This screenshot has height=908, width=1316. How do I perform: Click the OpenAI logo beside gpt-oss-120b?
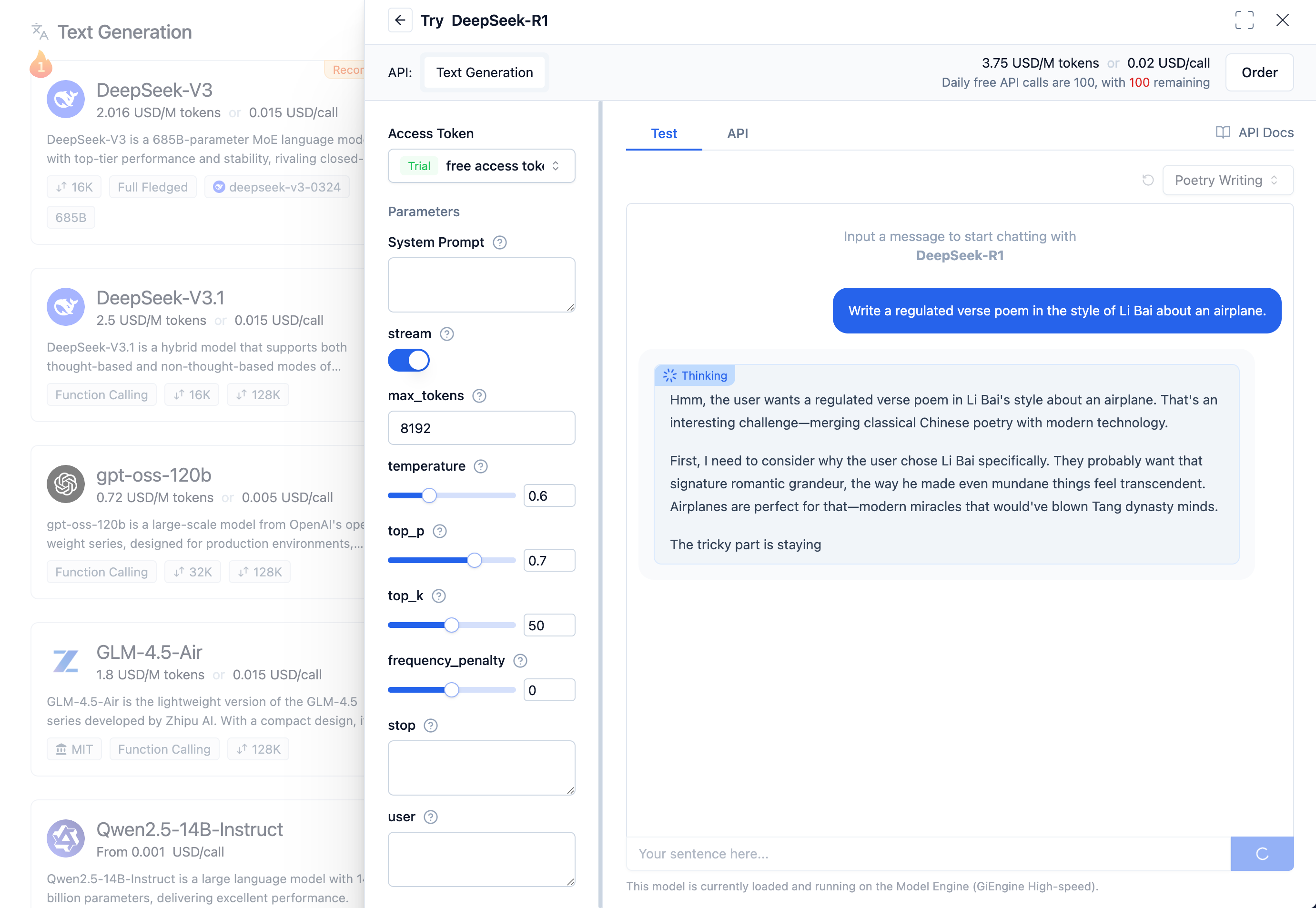click(x=65, y=484)
